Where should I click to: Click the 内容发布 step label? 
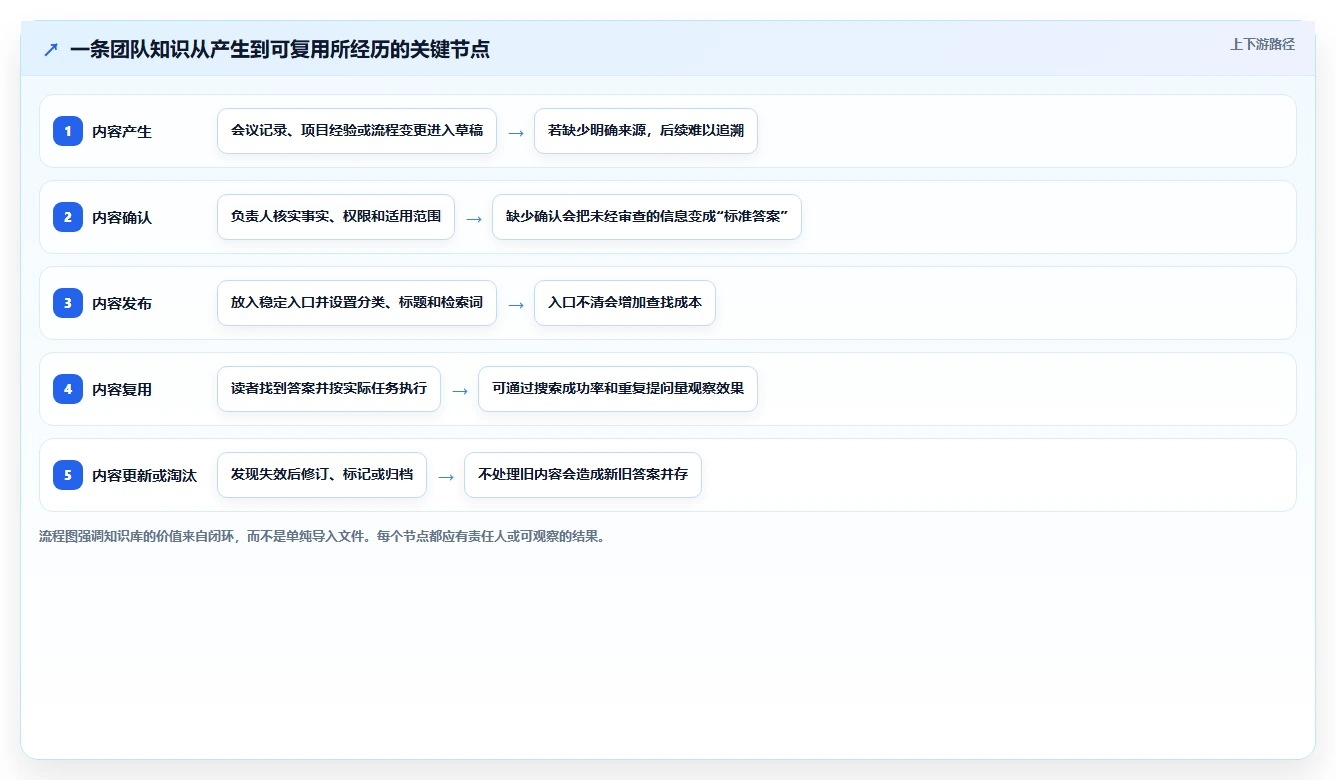[x=122, y=303]
